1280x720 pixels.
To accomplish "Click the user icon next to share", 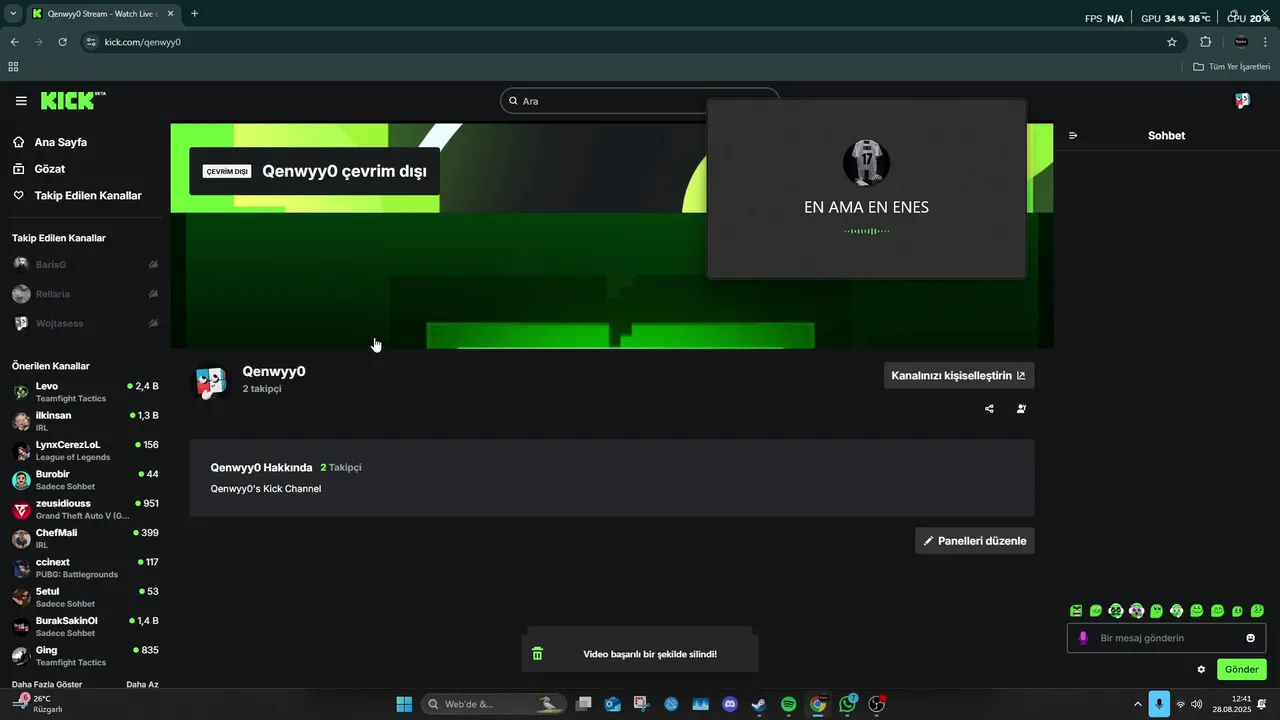I will coord(1021,408).
